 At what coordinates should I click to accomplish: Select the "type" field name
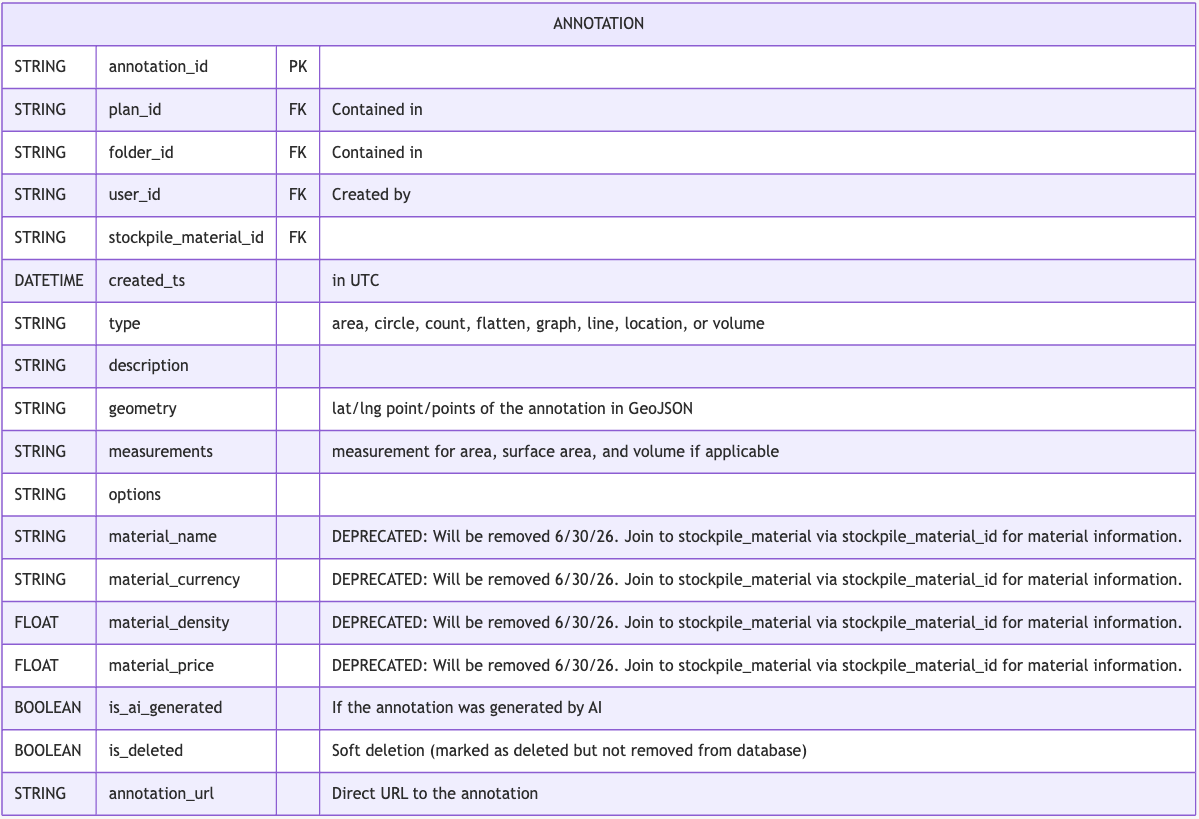click(124, 323)
